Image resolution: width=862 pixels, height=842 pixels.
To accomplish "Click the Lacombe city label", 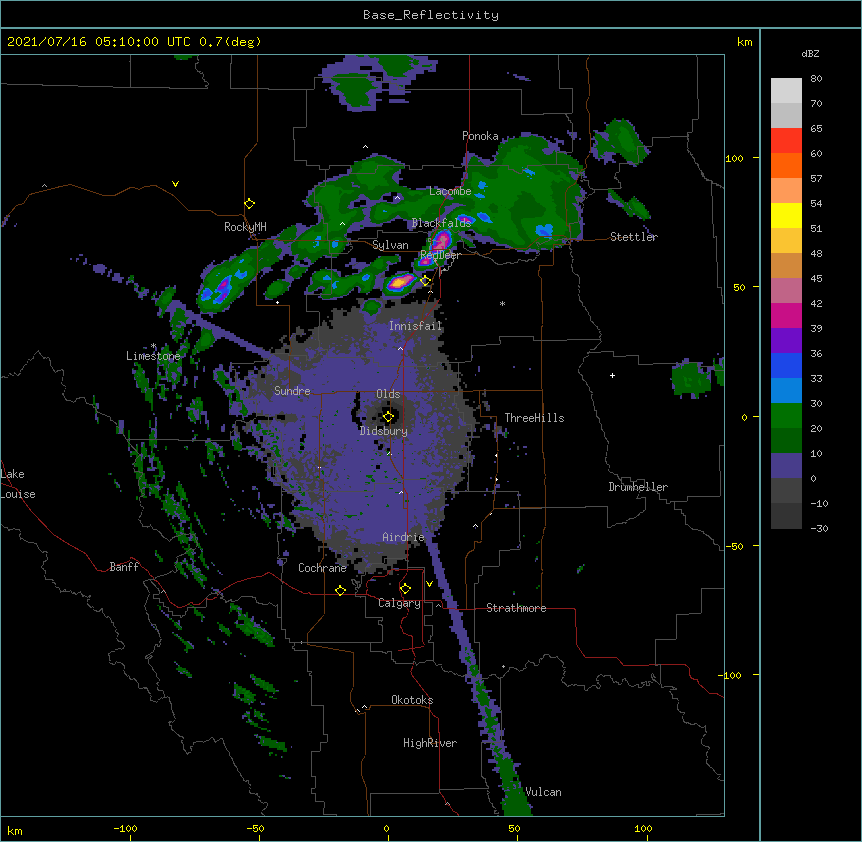I will coord(450,191).
